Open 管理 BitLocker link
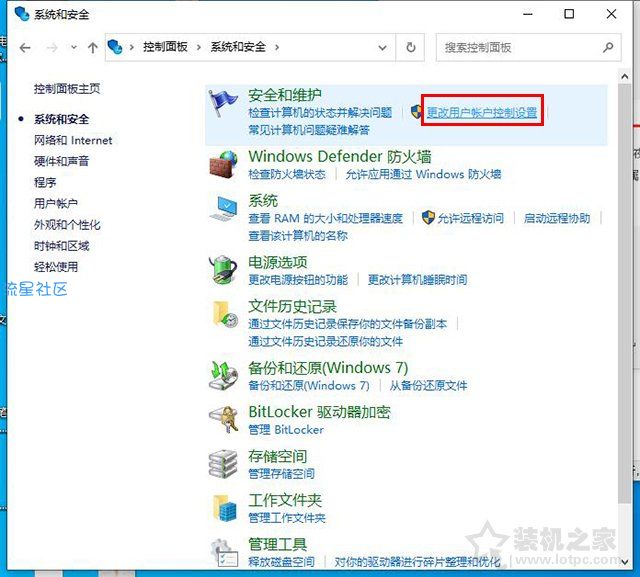 click(x=286, y=430)
